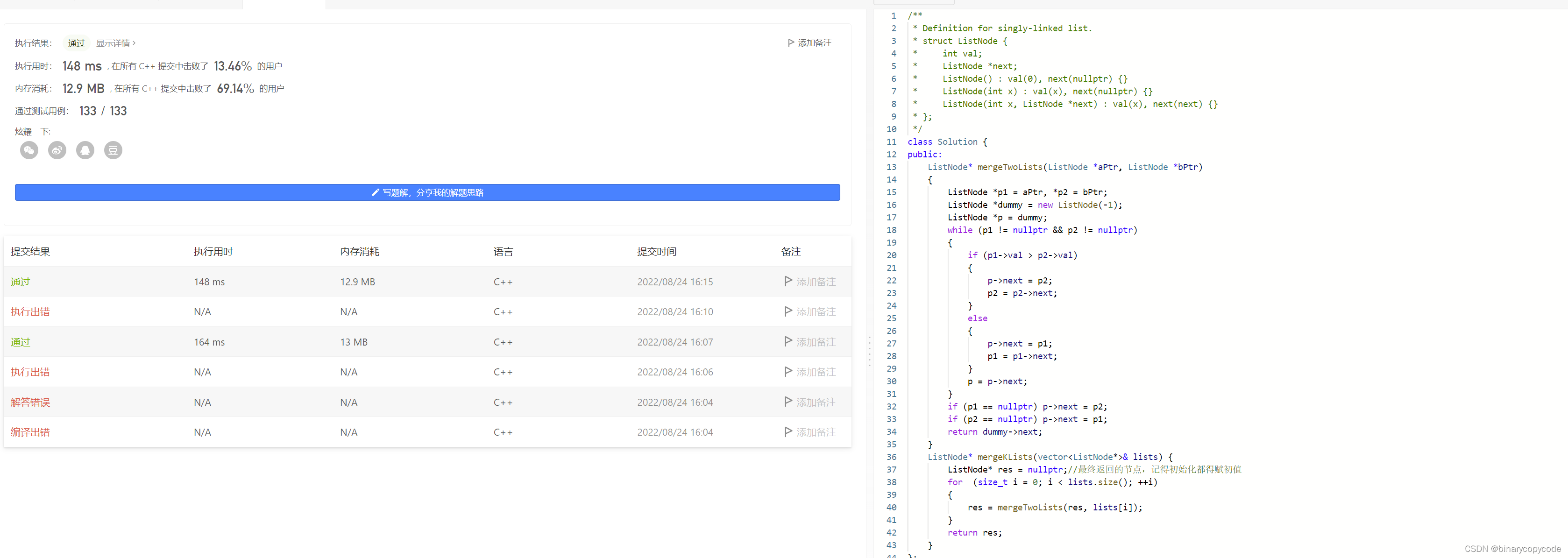The width and height of the screenshot is (1568, 558).
Task: Open 编译出错 compile error submission
Action: (x=30, y=432)
